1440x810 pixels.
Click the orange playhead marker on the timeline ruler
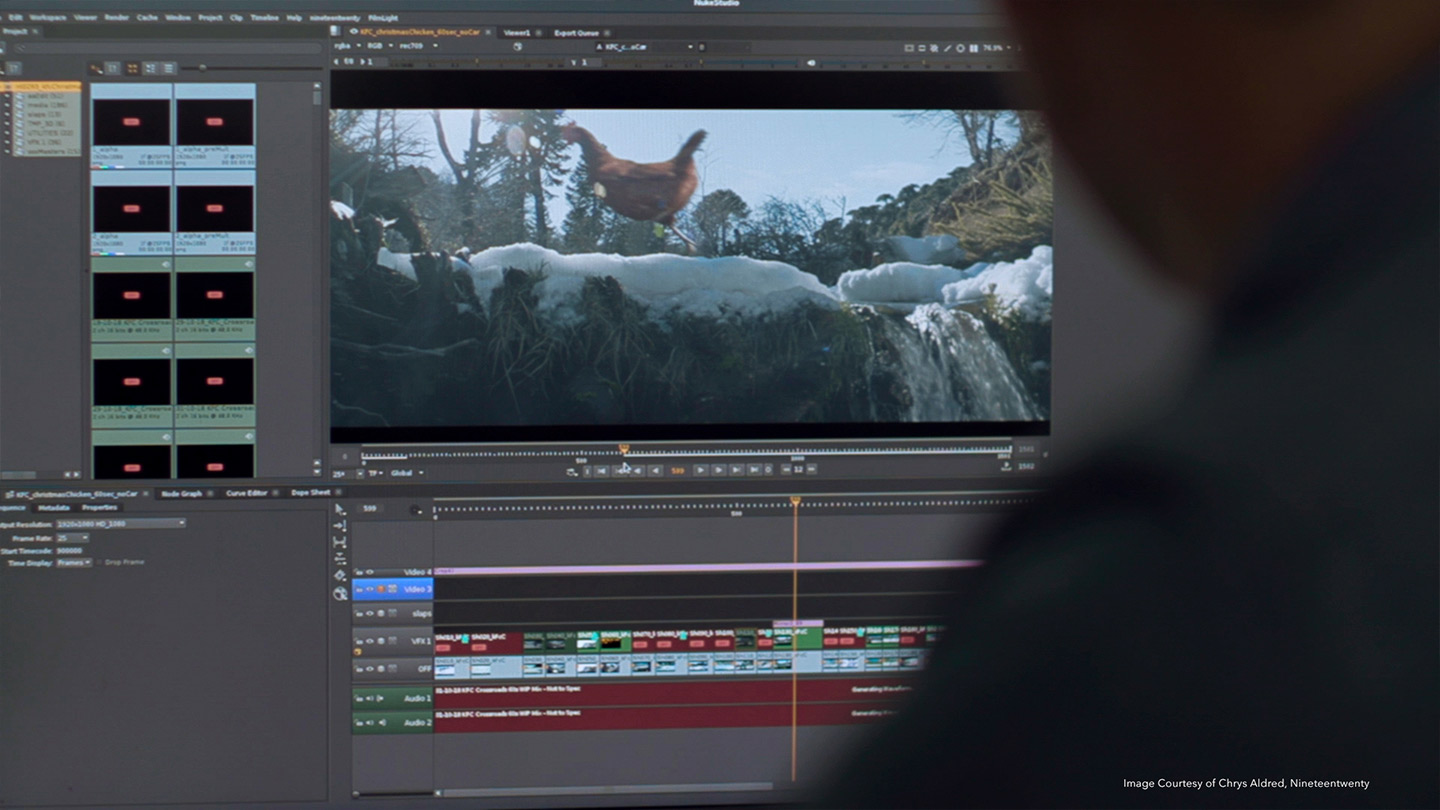point(796,501)
